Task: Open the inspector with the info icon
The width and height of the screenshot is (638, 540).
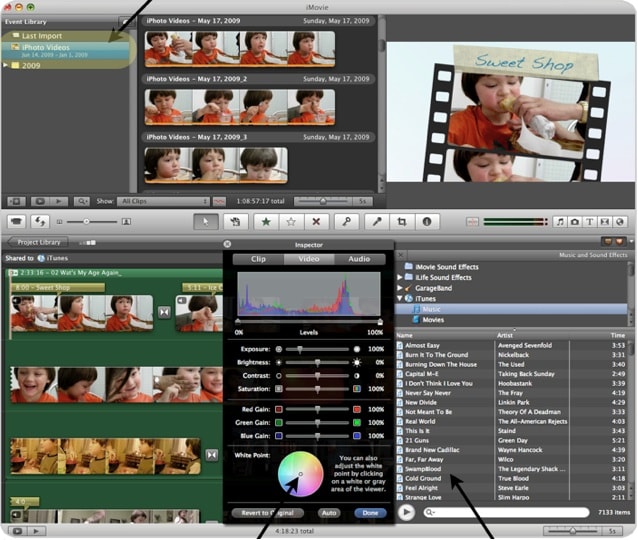Action: [427, 222]
